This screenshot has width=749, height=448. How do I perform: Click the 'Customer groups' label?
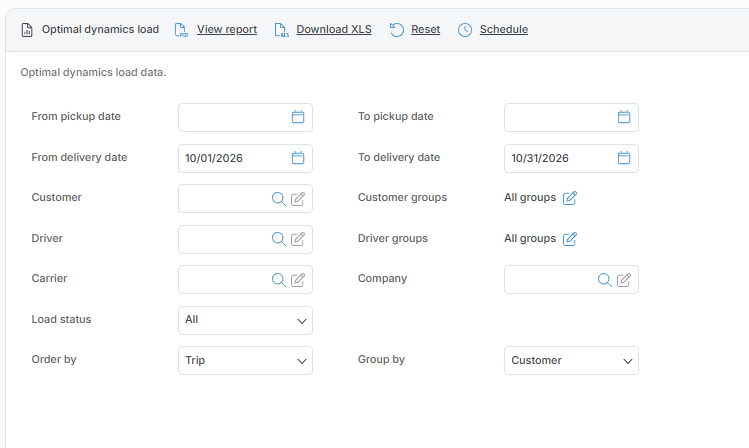(x=402, y=198)
